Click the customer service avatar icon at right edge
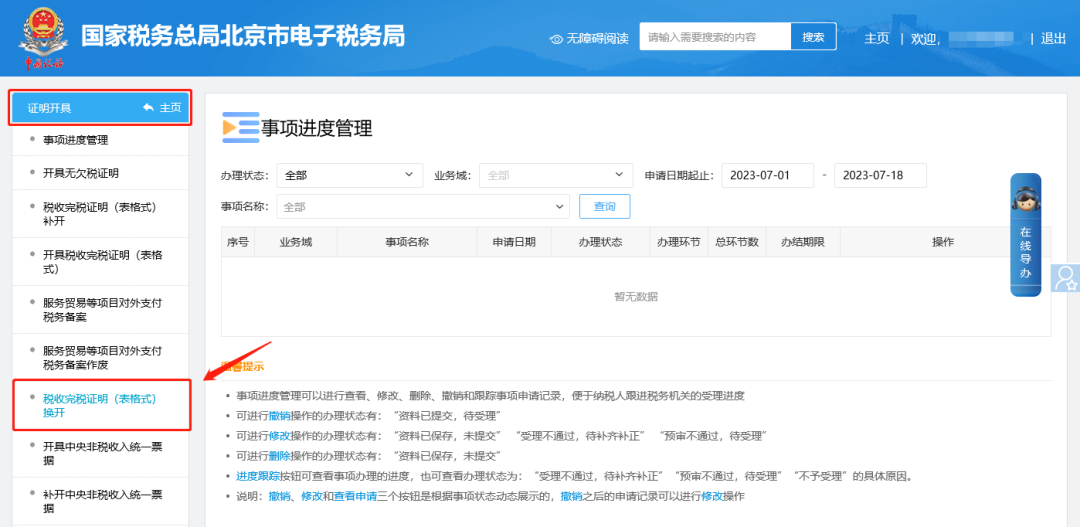Viewport: 1080px width, 527px height. [x=1066, y=277]
